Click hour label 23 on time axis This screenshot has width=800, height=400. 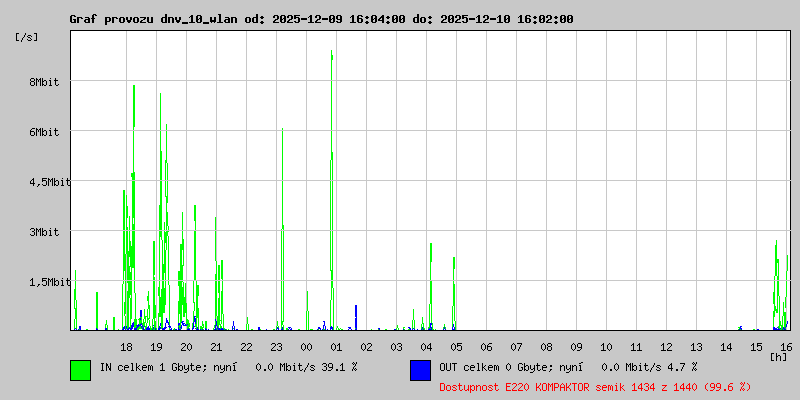tap(277, 347)
